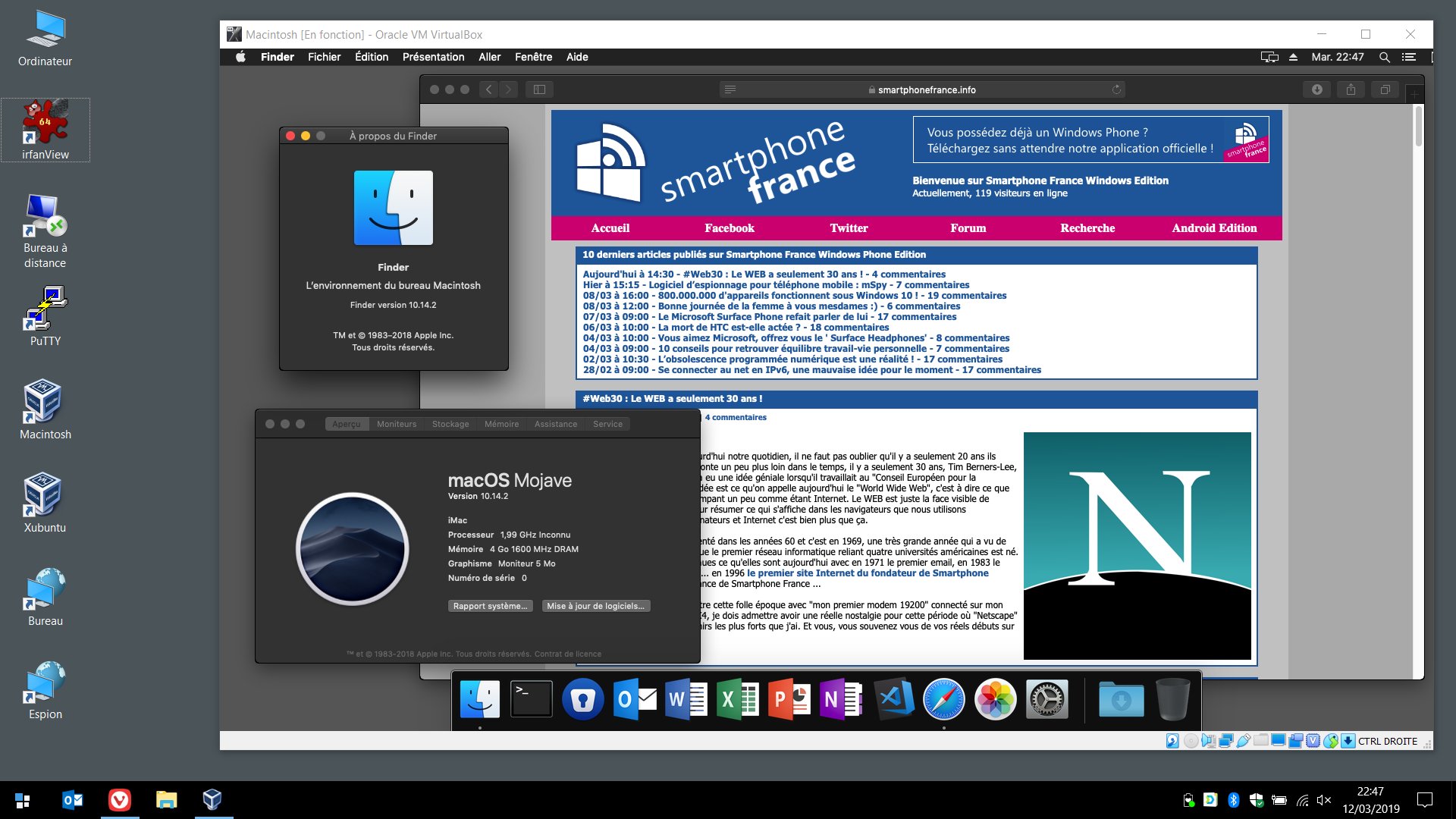Open the '4 commentaires' link under Web30
1456x819 pixels.
coord(735,417)
